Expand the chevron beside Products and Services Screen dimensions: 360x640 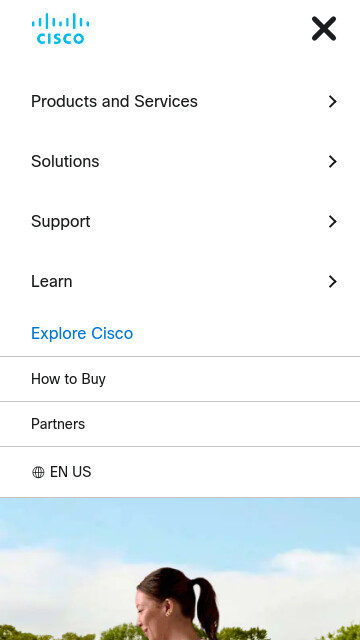333,101
